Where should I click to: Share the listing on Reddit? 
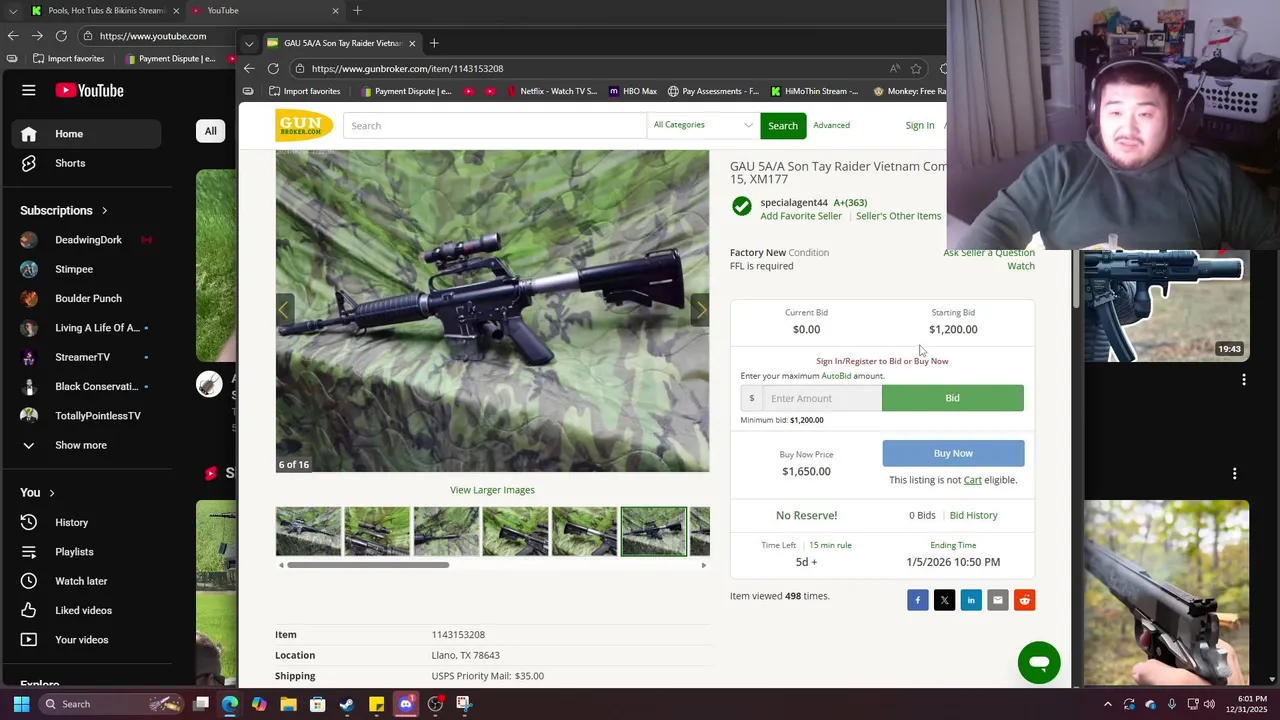1024,600
